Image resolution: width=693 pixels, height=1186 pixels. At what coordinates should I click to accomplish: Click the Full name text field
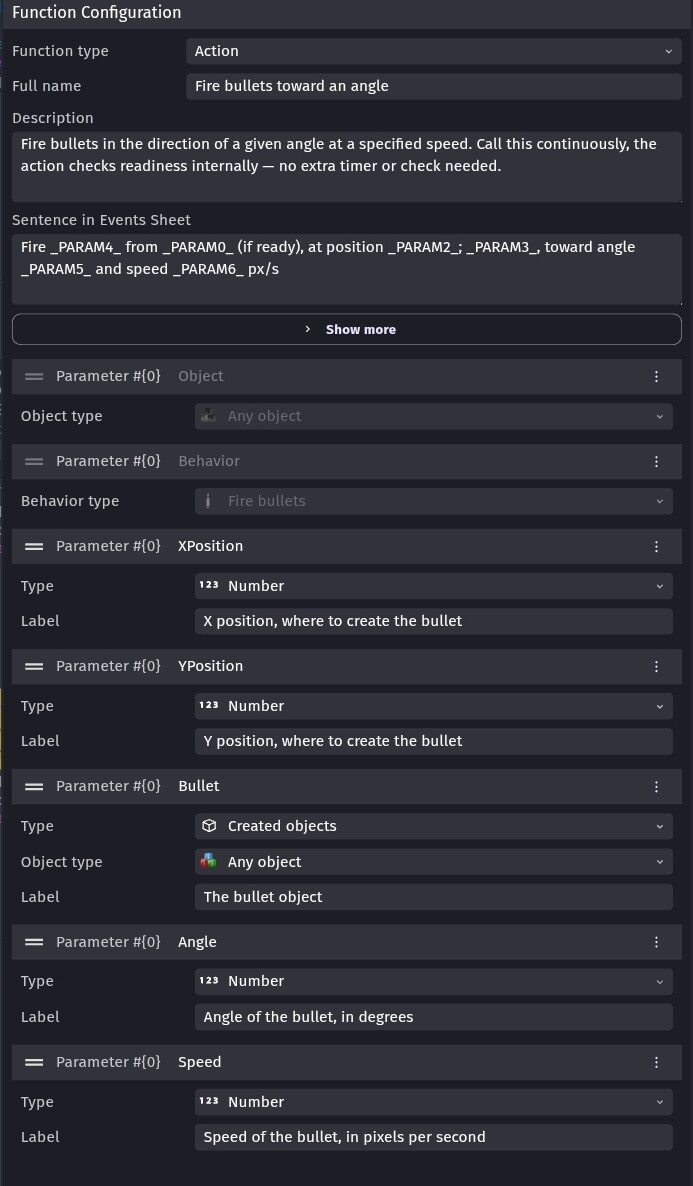click(x=433, y=86)
